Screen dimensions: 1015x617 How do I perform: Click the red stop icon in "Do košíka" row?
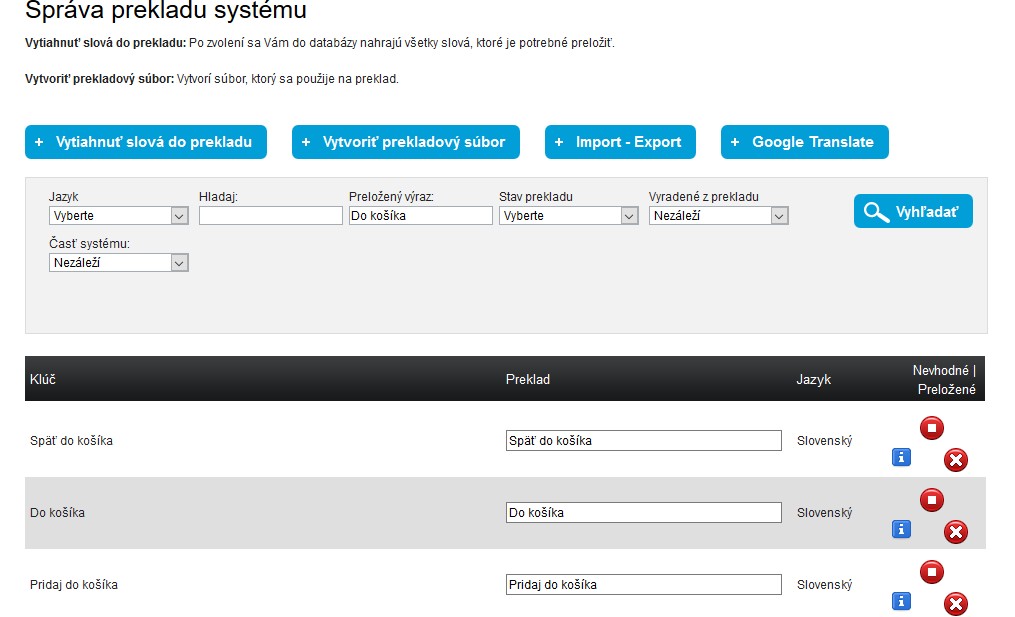(x=931, y=500)
